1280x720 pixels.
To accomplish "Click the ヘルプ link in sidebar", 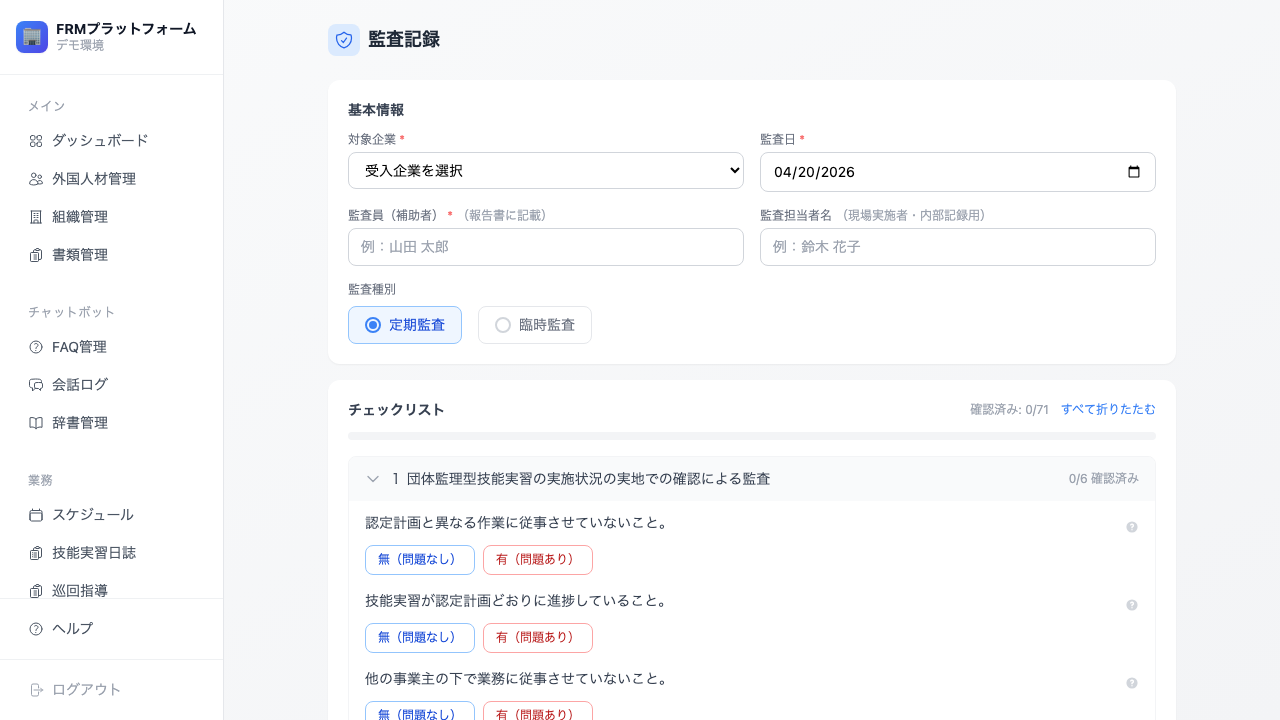I will [x=112, y=629].
